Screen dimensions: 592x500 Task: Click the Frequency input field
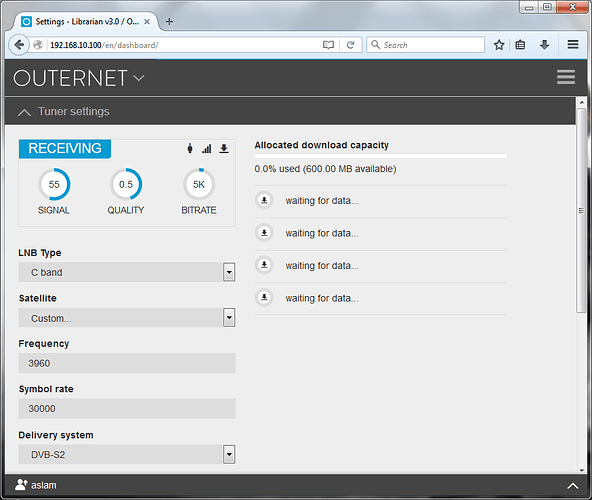tap(127, 363)
